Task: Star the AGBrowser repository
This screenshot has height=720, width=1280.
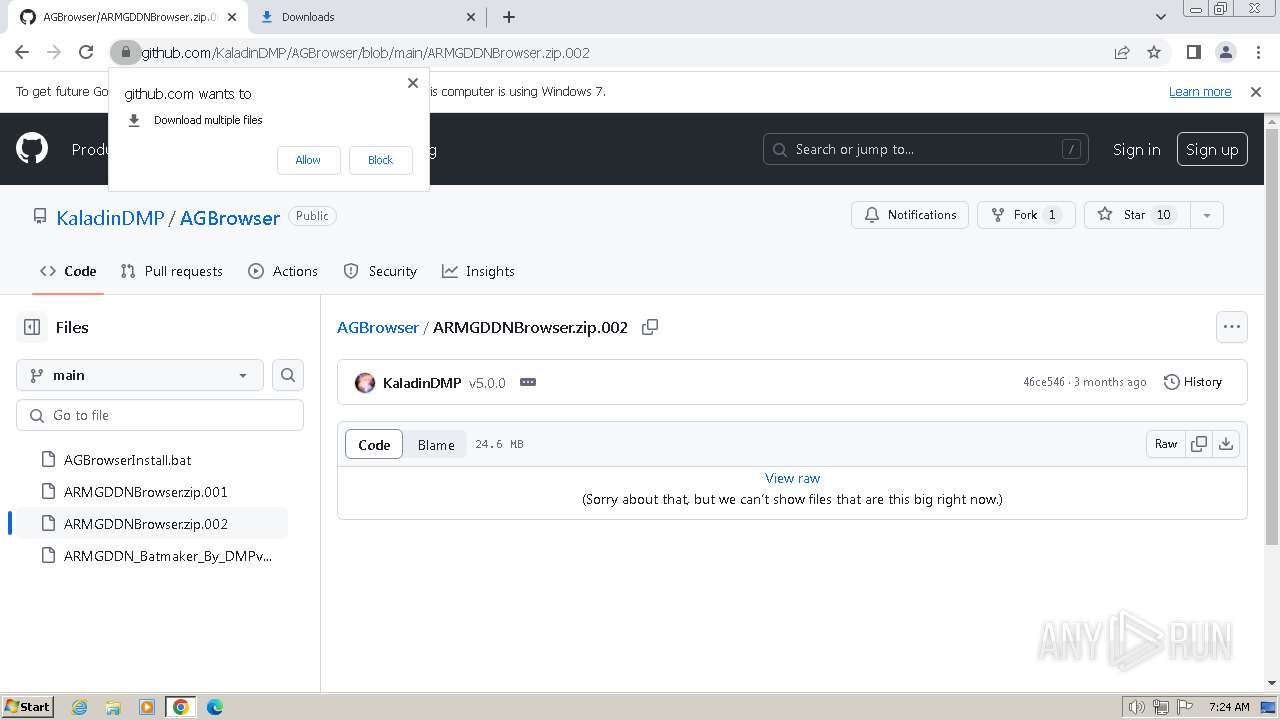Action: pyautogui.click(x=1137, y=215)
